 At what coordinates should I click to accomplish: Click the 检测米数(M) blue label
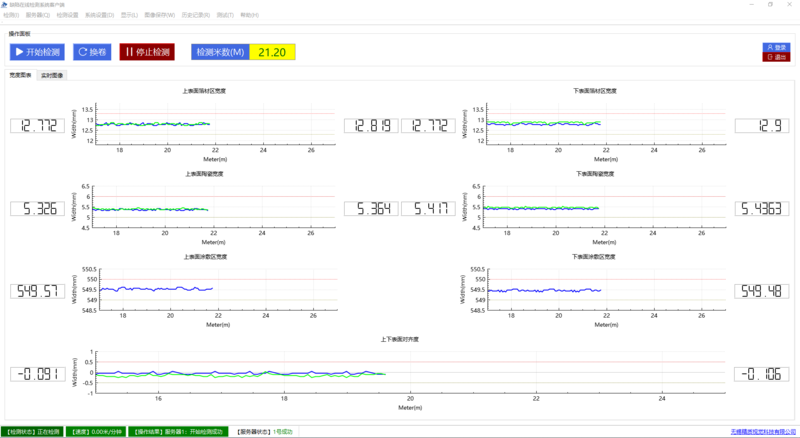[x=220, y=52]
